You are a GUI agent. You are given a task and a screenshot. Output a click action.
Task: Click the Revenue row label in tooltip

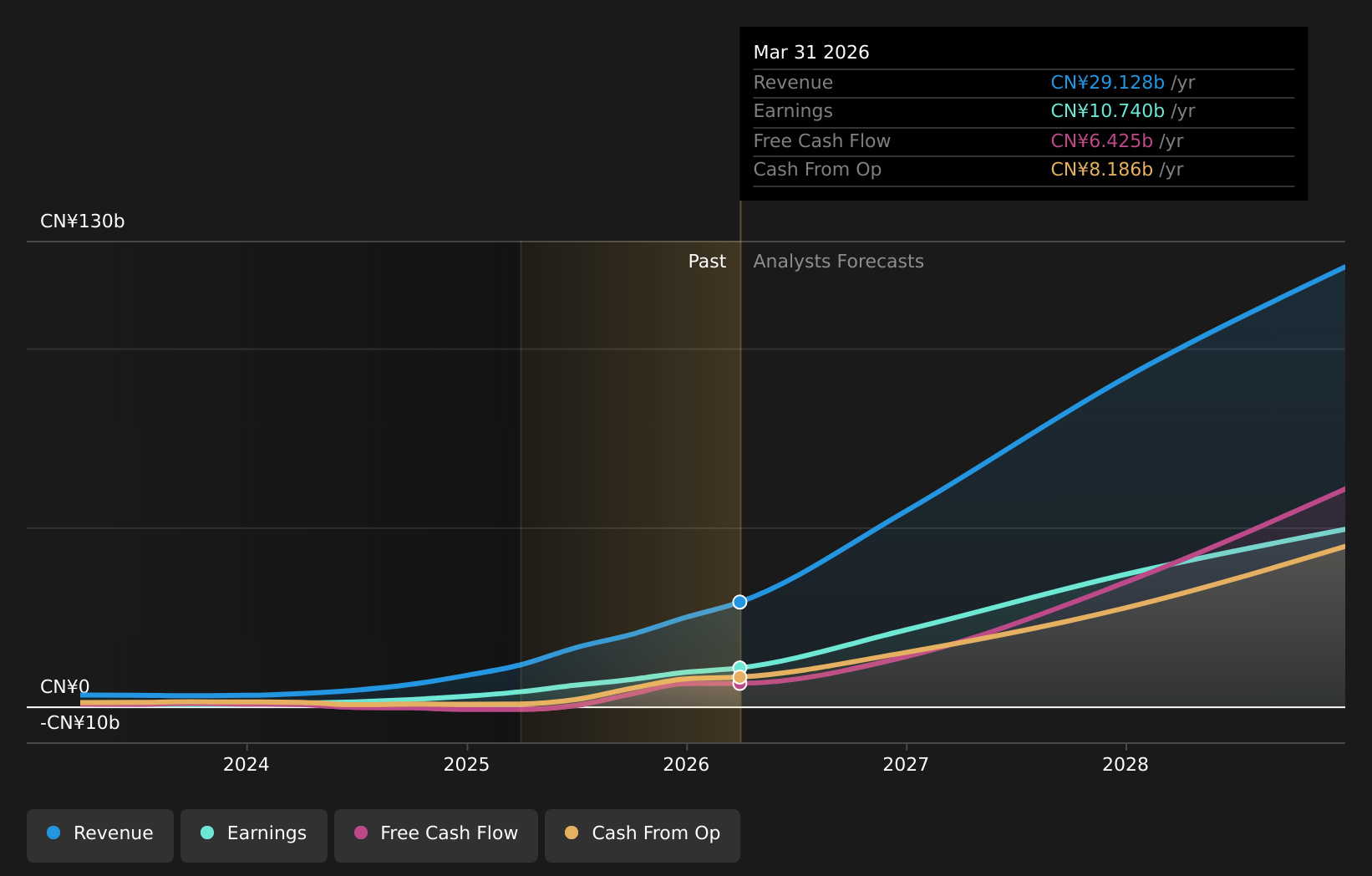click(793, 83)
